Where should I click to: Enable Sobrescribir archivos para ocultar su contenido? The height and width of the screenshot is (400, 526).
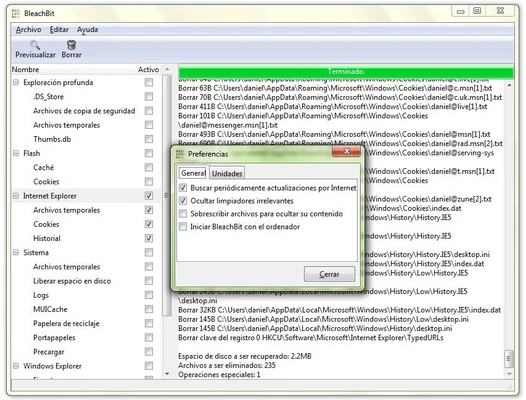pyautogui.click(x=183, y=213)
